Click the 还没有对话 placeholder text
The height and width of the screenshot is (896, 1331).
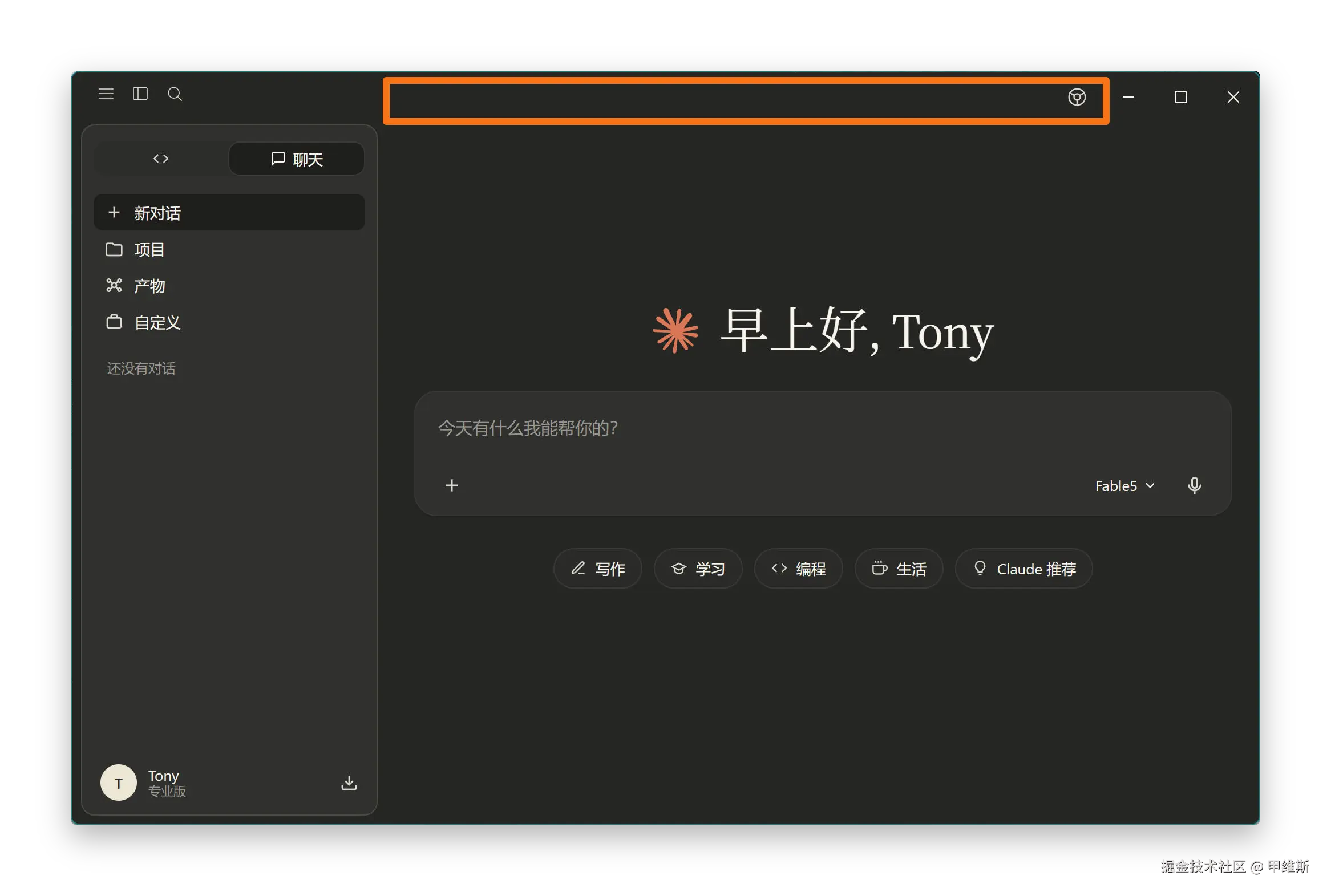point(141,368)
